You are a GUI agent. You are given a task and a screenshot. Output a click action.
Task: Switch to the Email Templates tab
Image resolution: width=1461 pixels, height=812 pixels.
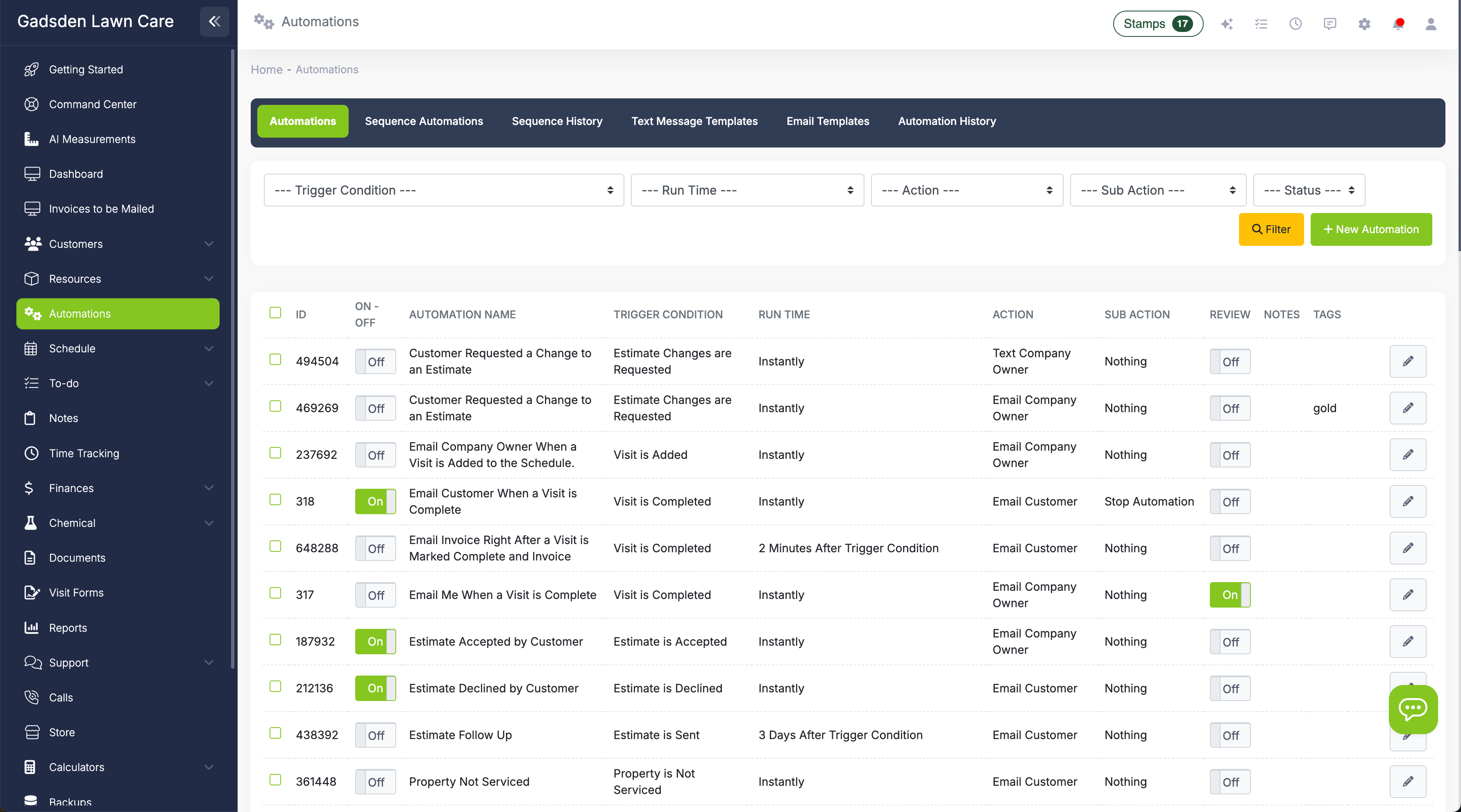click(x=828, y=121)
